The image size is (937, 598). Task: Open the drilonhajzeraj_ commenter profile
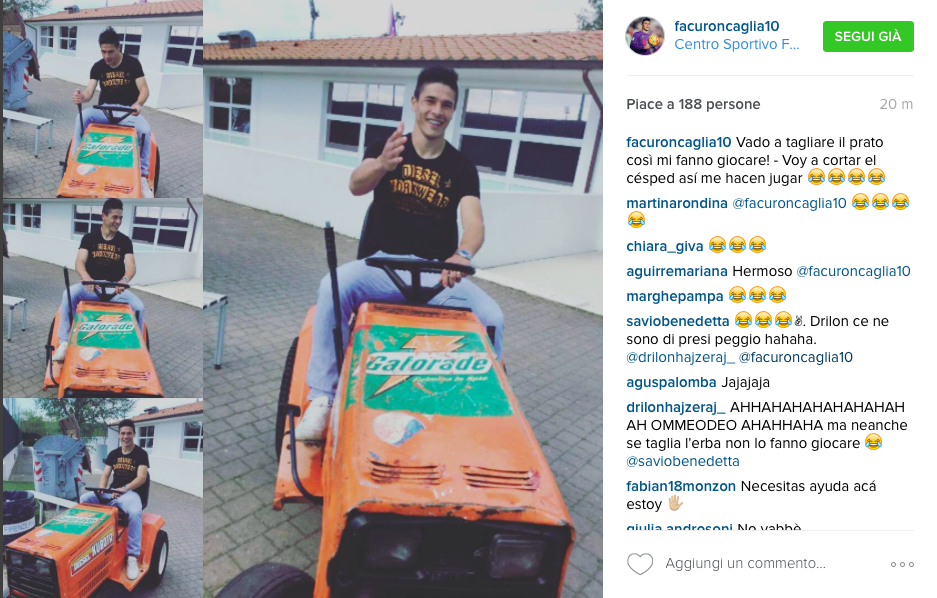(675, 407)
